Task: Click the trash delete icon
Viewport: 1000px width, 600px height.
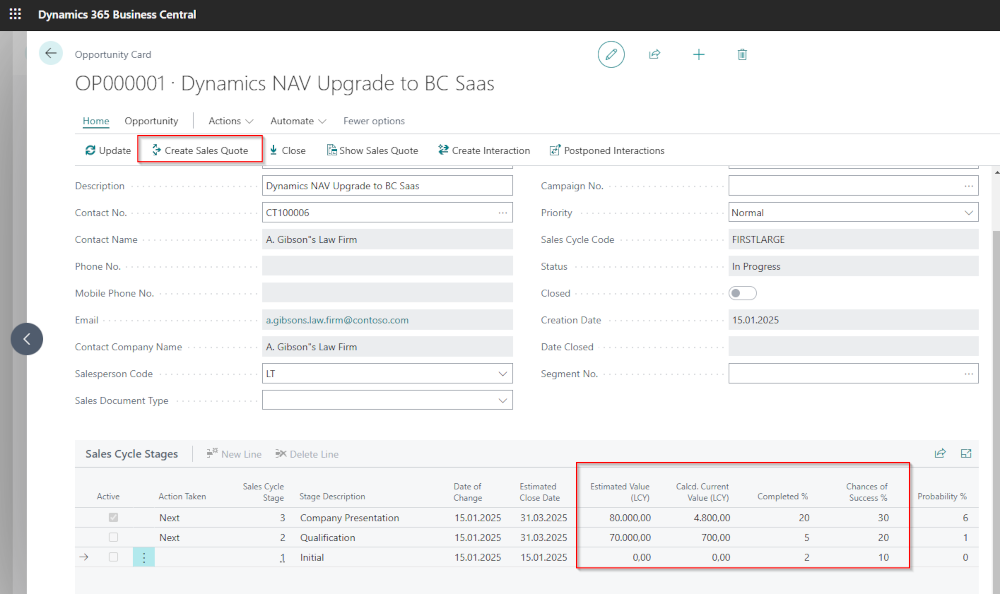Action: pyautogui.click(x=742, y=54)
